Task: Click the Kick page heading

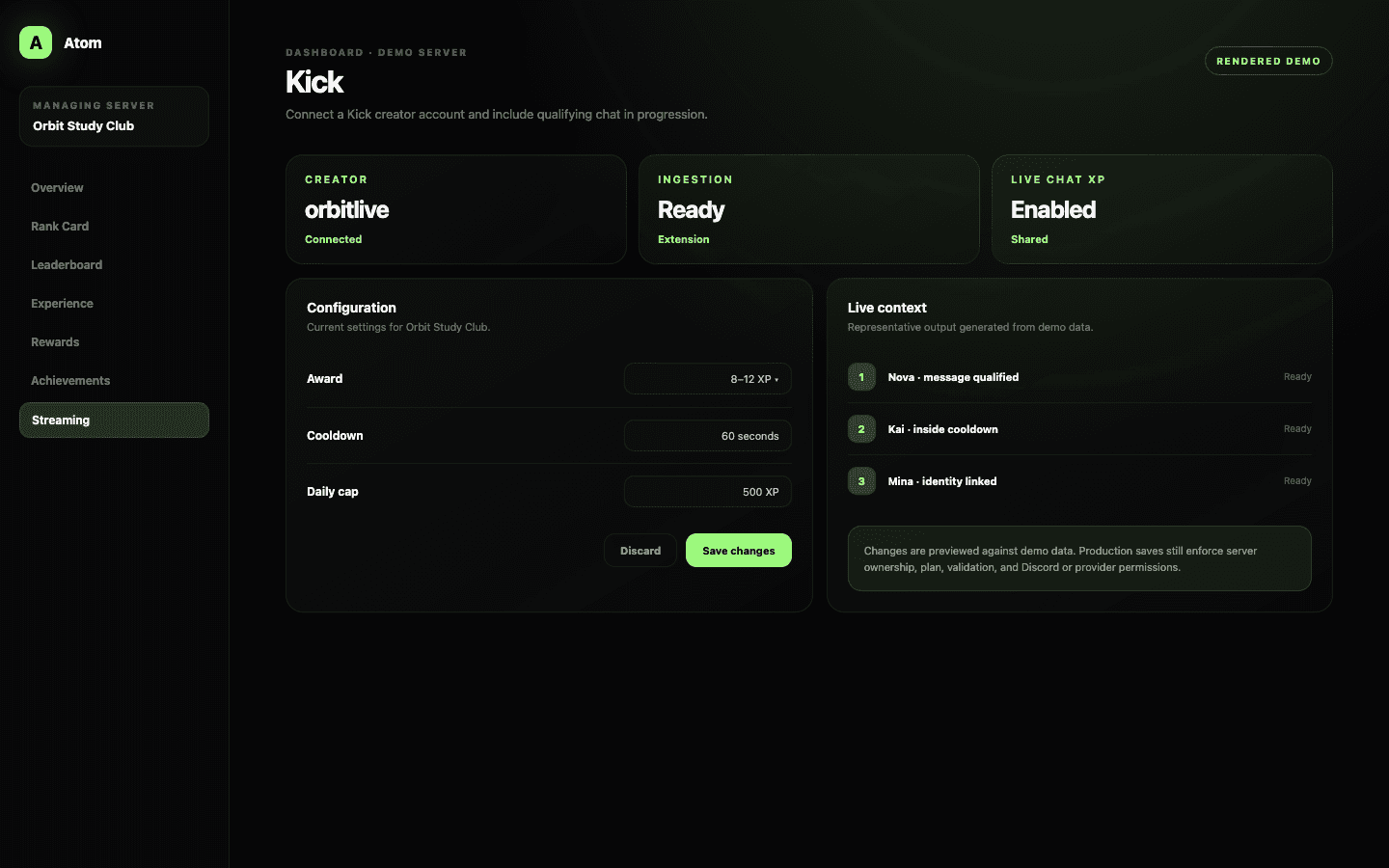Action: (314, 82)
